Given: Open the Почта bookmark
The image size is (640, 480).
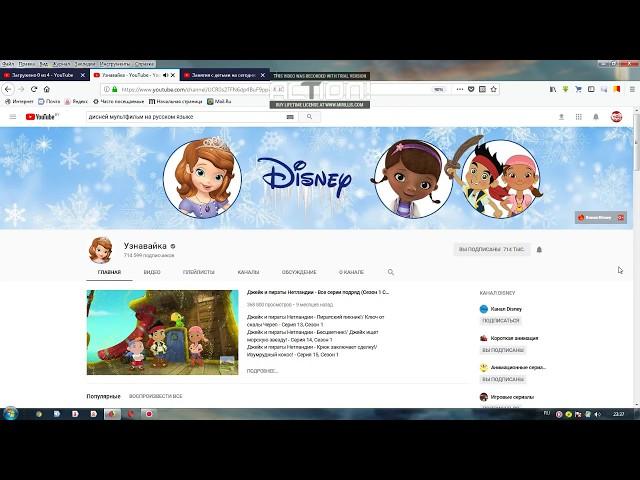Looking at the screenshot, I should click(x=49, y=101).
